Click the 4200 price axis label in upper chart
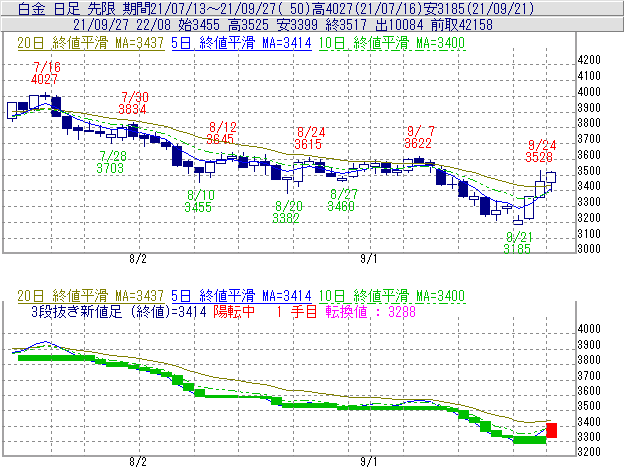Viewport: 624px width, 475px height. (589, 60)
